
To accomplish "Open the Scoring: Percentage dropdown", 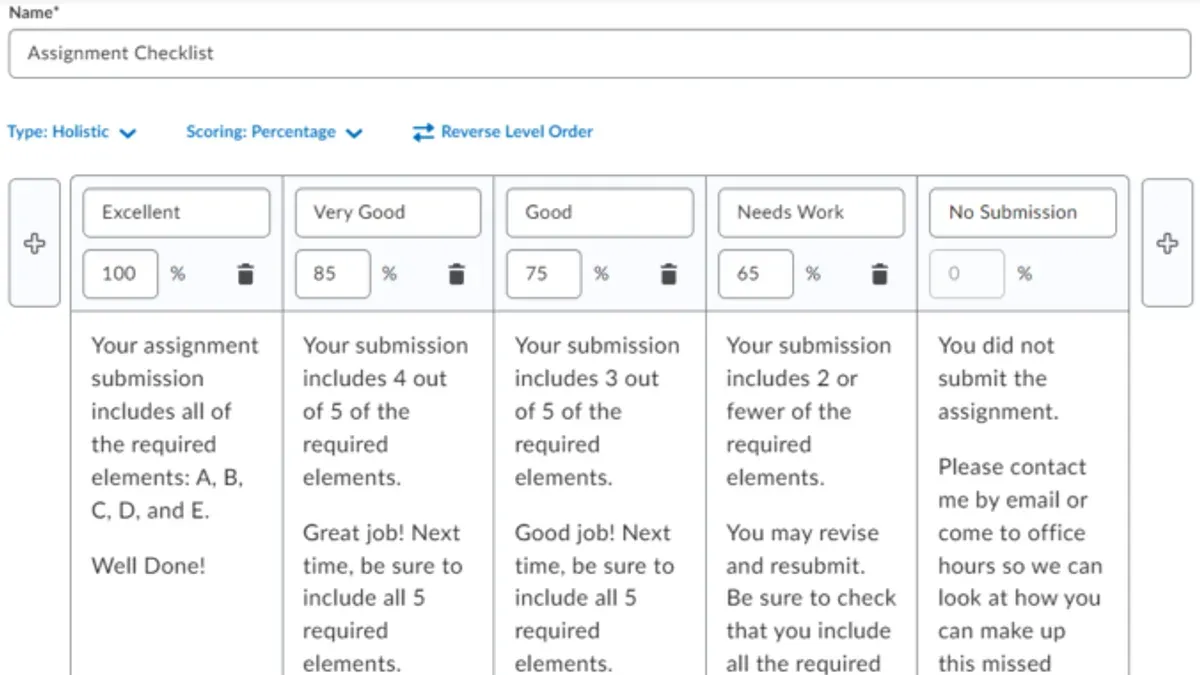I will (274, 132).
